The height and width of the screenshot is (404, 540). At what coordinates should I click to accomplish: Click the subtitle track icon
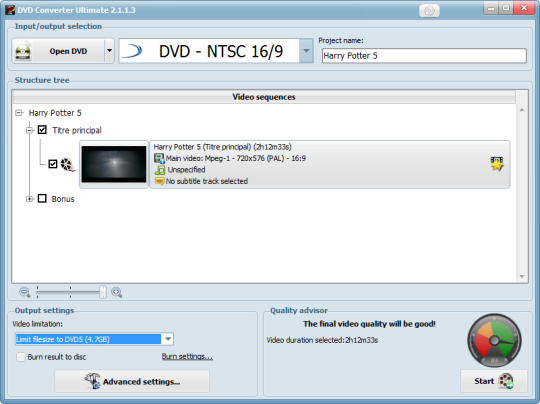point(159,181)
